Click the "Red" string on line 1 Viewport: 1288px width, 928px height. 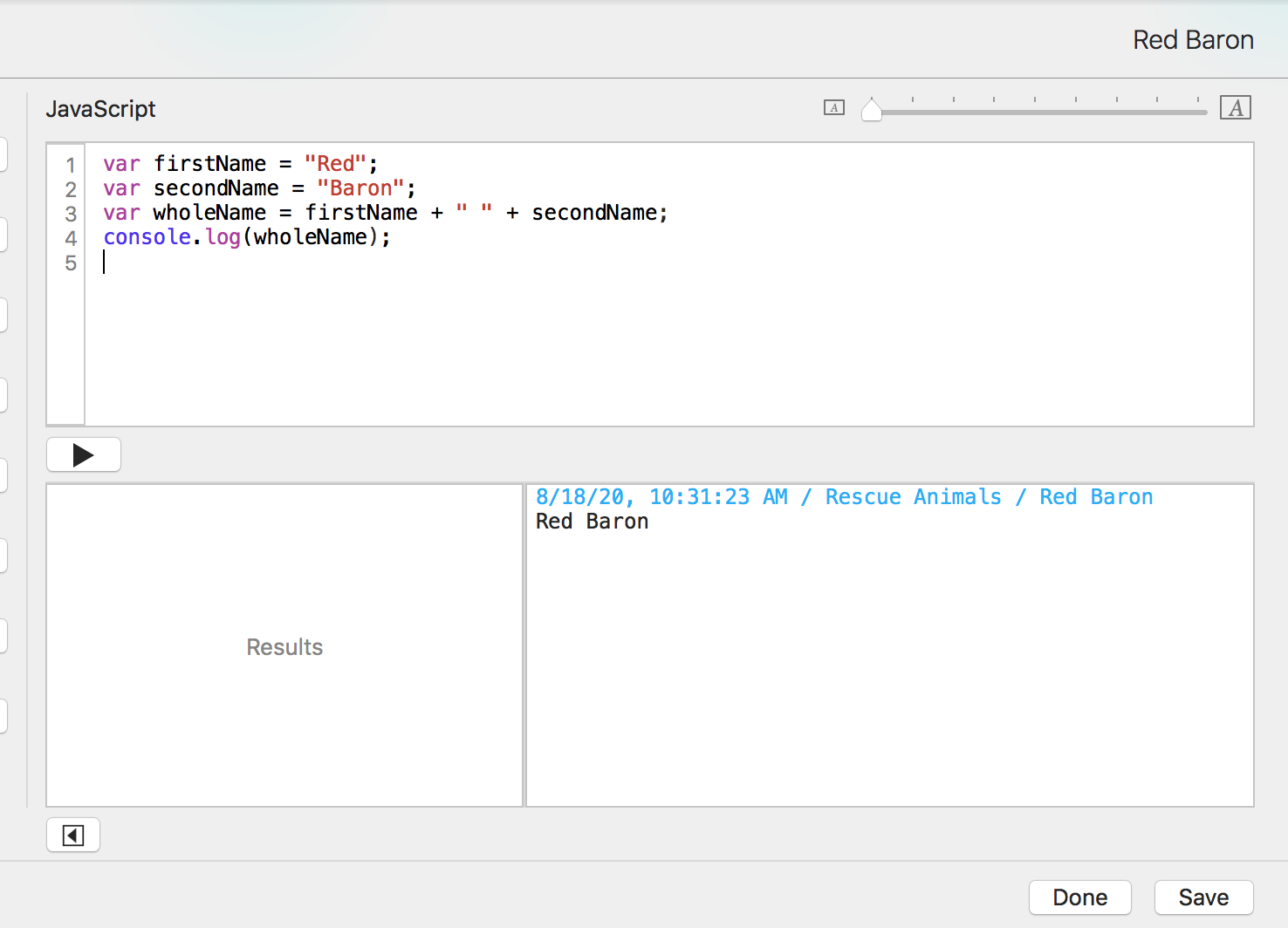(335, 164)
